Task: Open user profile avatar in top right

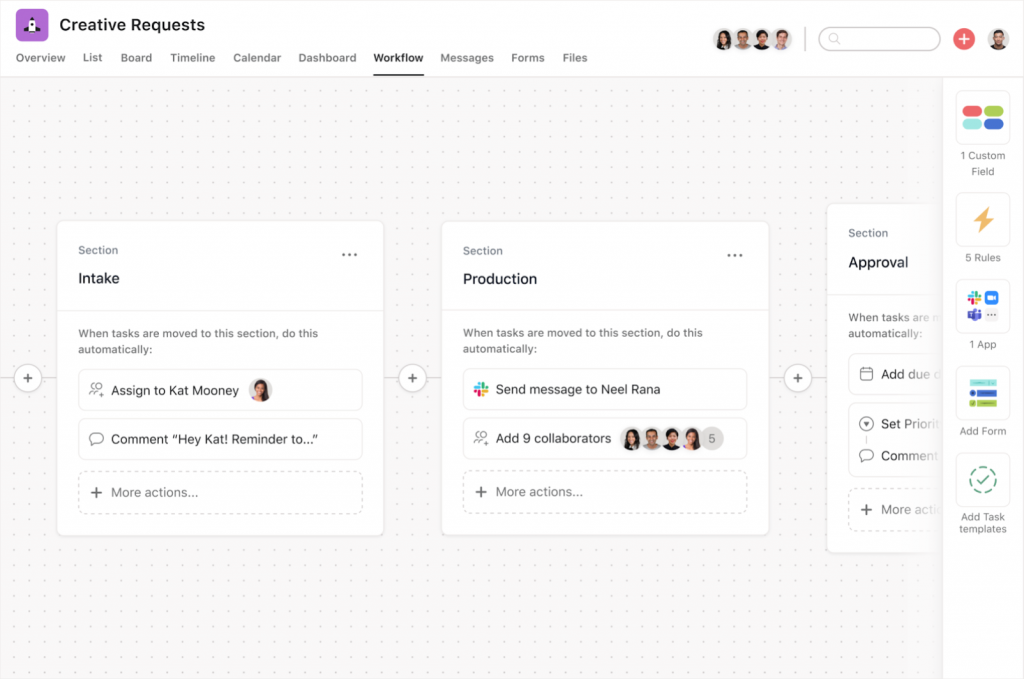Action: [x=998, y=39]
